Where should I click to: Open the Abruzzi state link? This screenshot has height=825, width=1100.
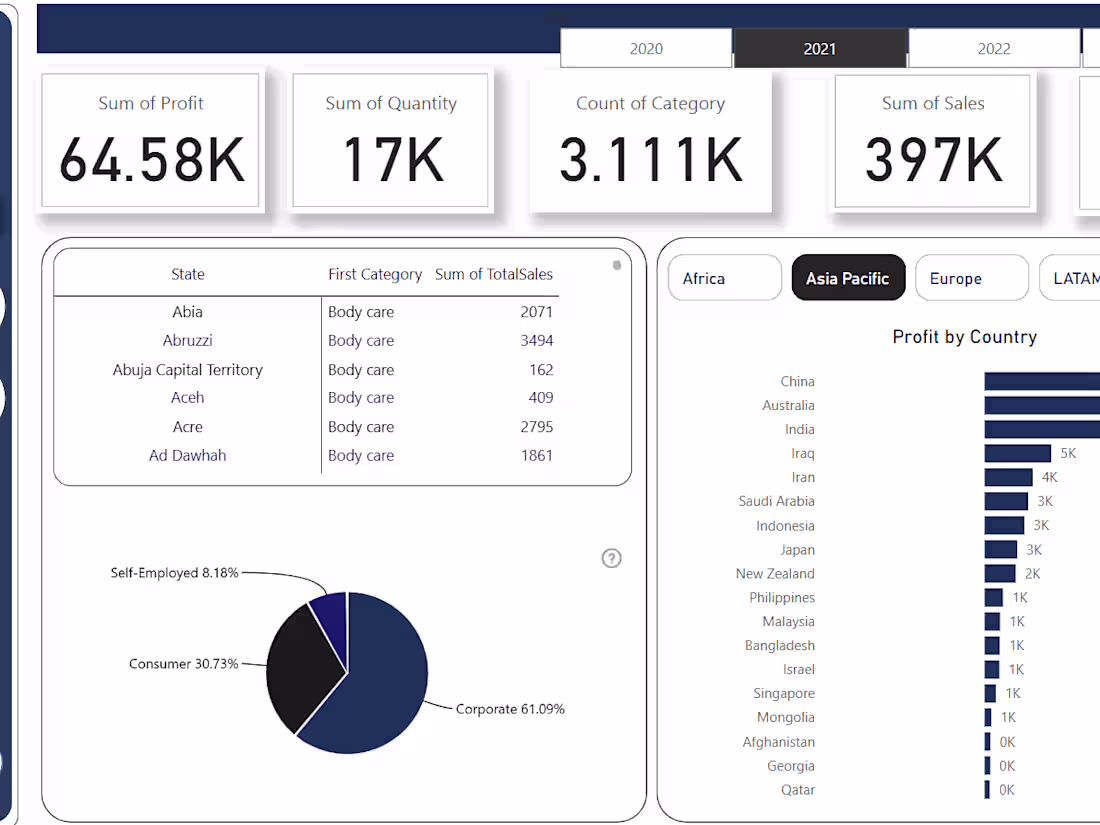pyautogui.click(x=187, y=340)
